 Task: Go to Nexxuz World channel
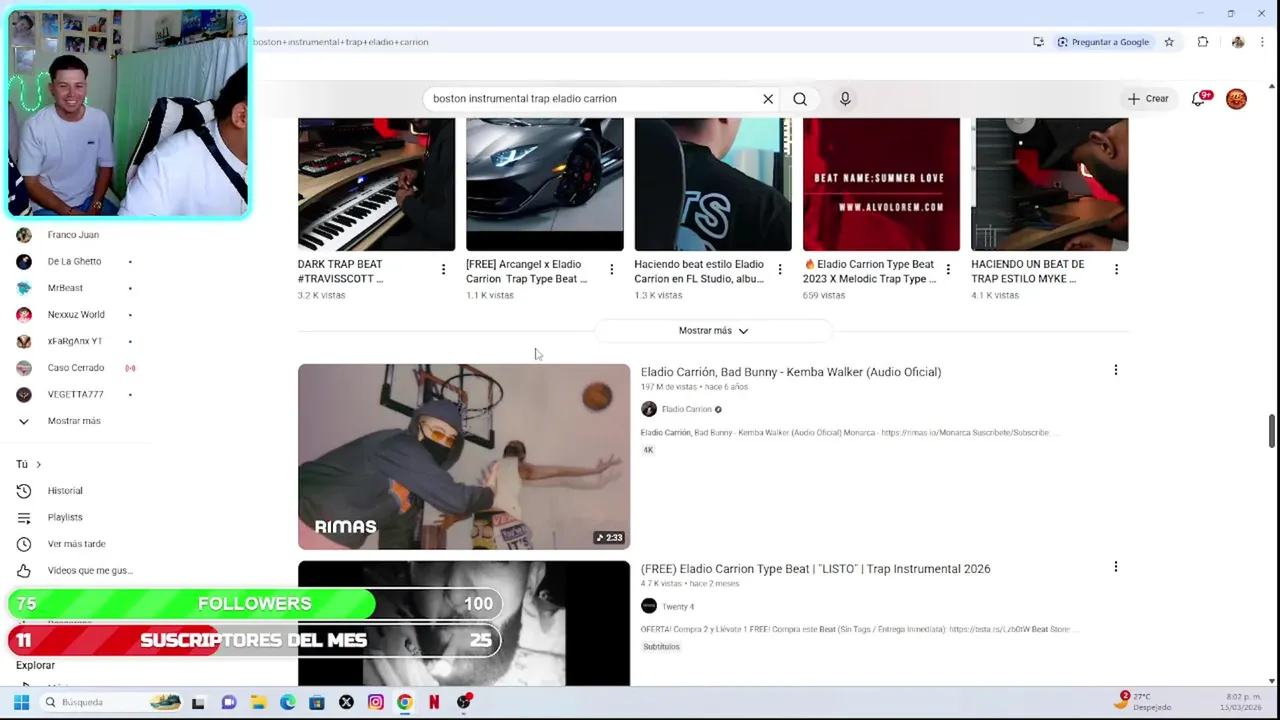(x=76, y=315)
